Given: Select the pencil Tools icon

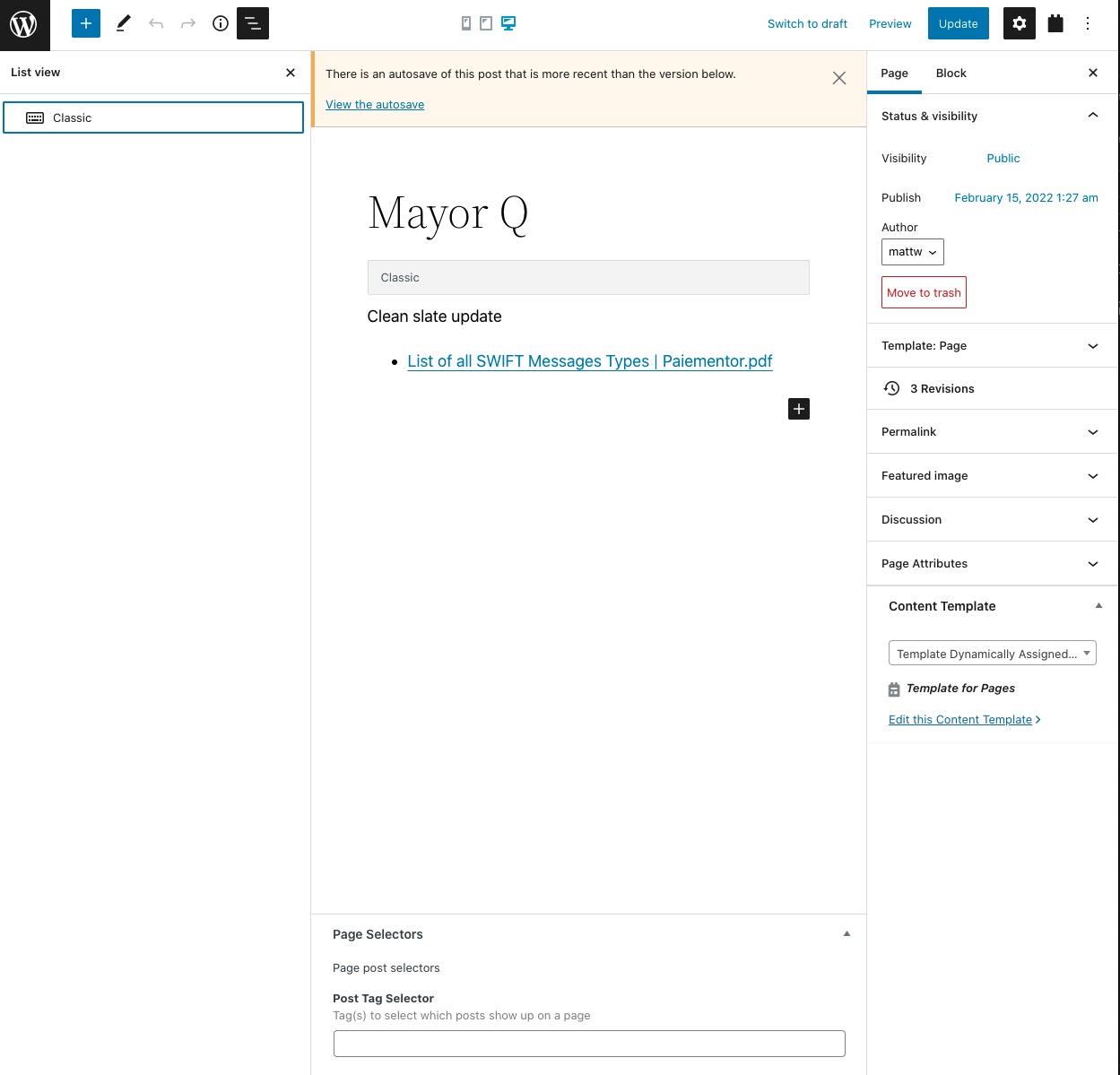Looking at the screenshot, I should 124,24.
